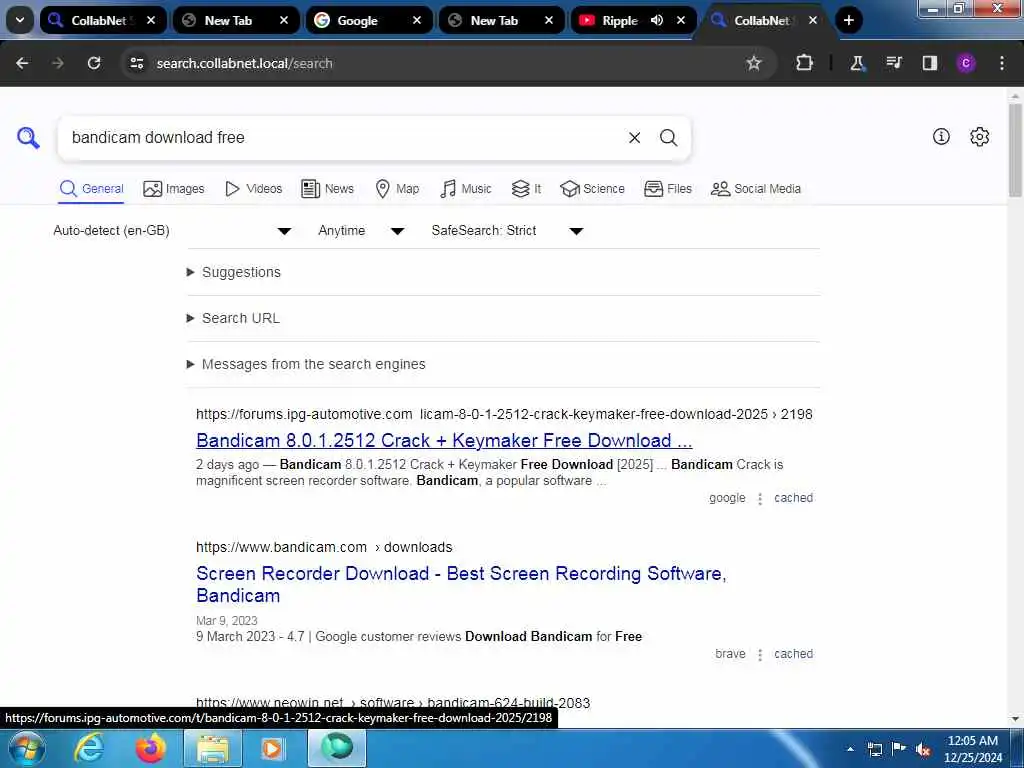The width and height of the screenshot is (1024, 768).
Task: Click the neowin.net result URL
Action: pyautogui.click(x=392, y=703)
